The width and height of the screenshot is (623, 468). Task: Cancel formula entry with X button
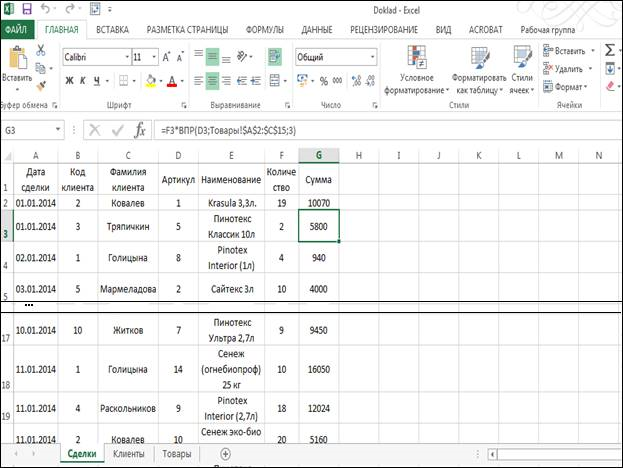tap(95, 130)
